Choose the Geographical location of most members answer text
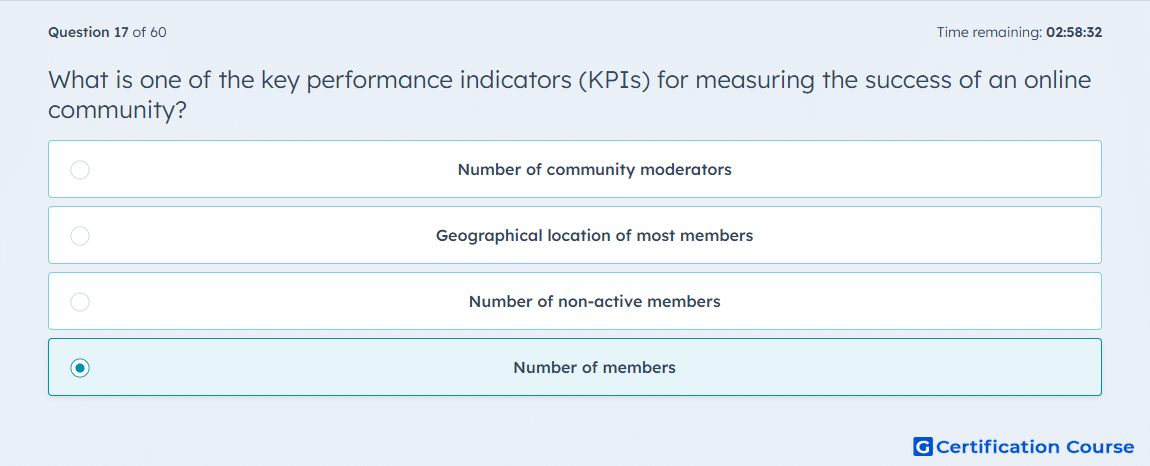1150x466 pixels. click(x=594, y=236)
